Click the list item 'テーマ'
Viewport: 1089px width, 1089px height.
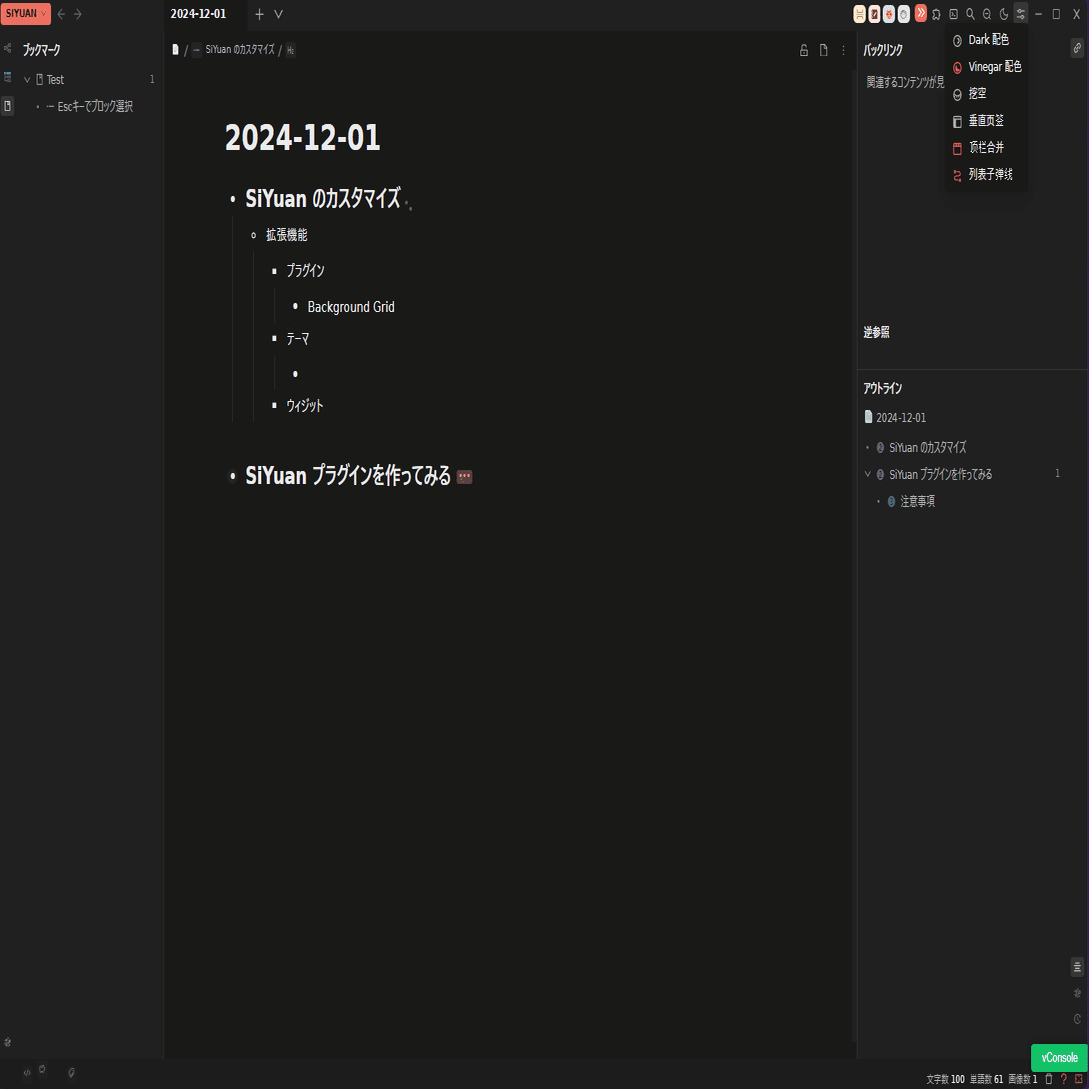pos(298,339)
